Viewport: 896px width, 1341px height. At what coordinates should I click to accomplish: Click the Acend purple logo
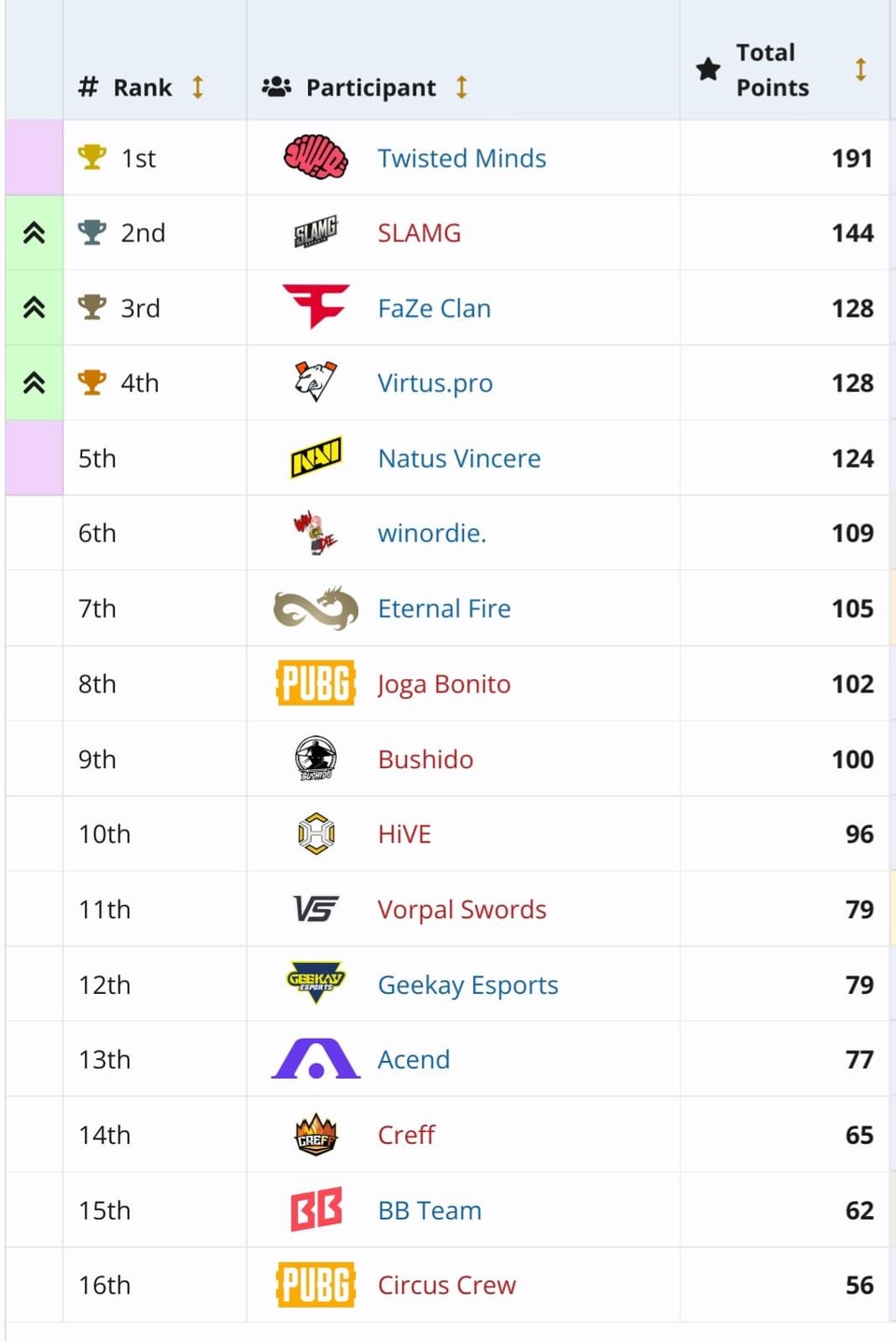pos(315,1059)
